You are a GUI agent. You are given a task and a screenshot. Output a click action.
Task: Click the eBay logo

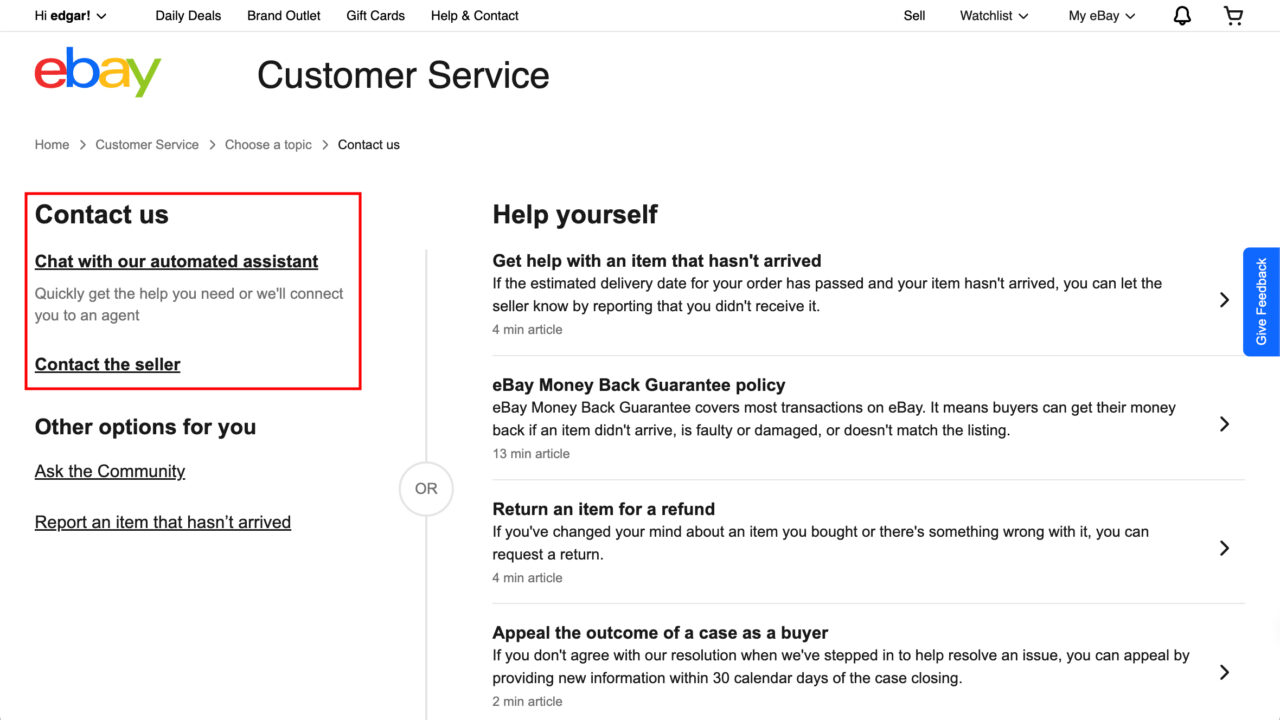(96, 72)
